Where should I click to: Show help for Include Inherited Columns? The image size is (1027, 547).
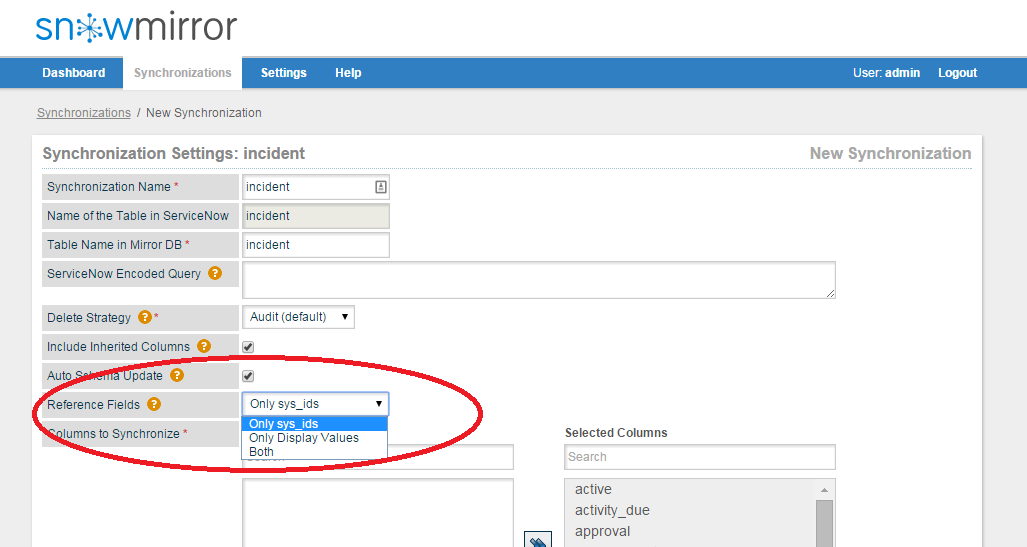pos(204,346)
